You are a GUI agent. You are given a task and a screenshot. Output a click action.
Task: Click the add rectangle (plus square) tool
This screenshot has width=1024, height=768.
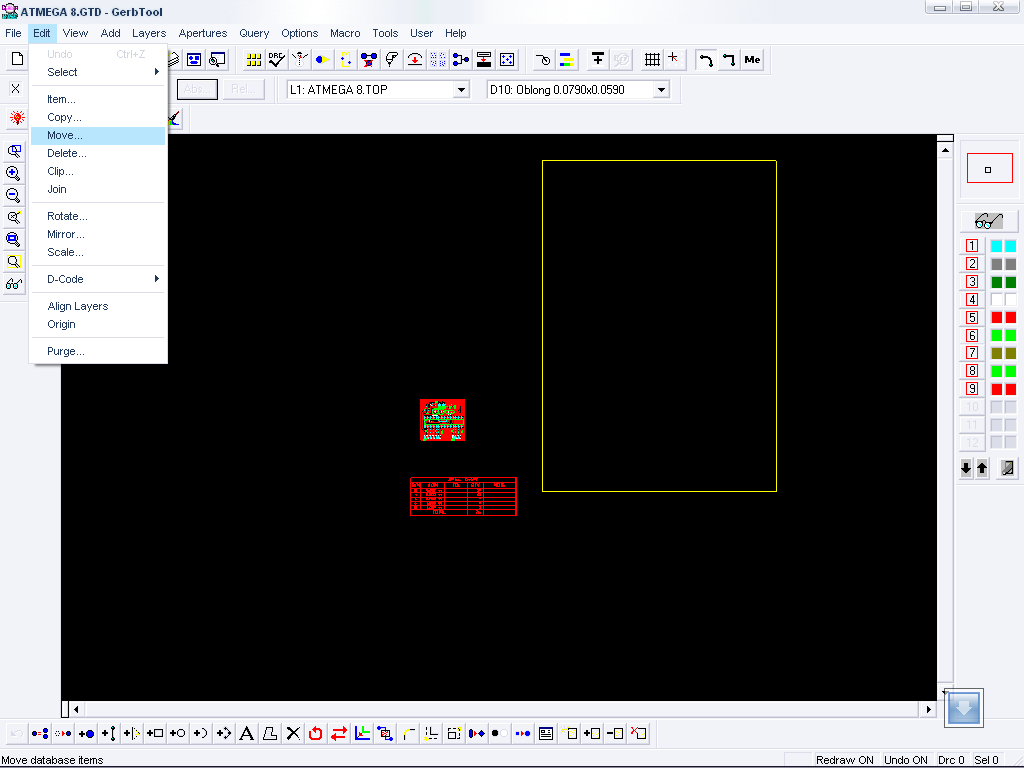[x=155, y=733]
